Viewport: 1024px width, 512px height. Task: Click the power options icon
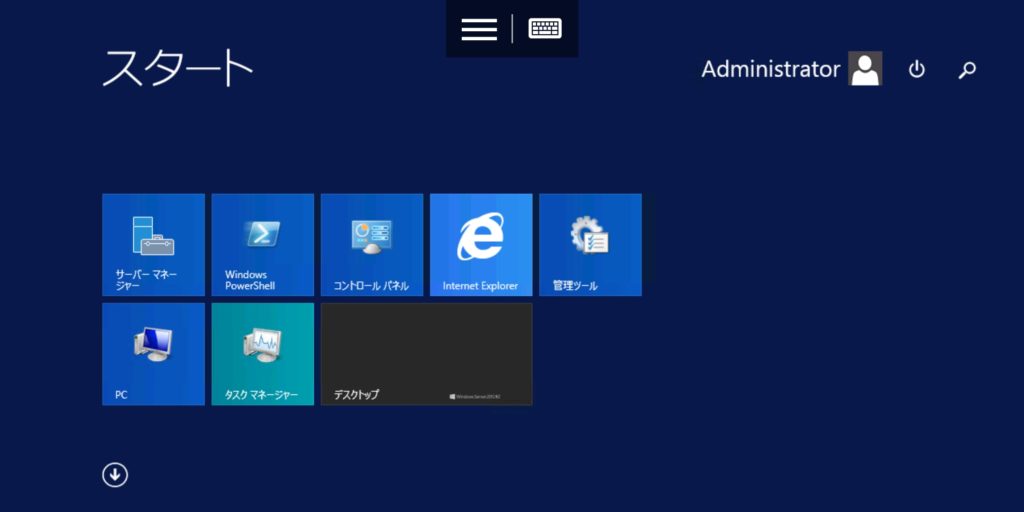917,69
